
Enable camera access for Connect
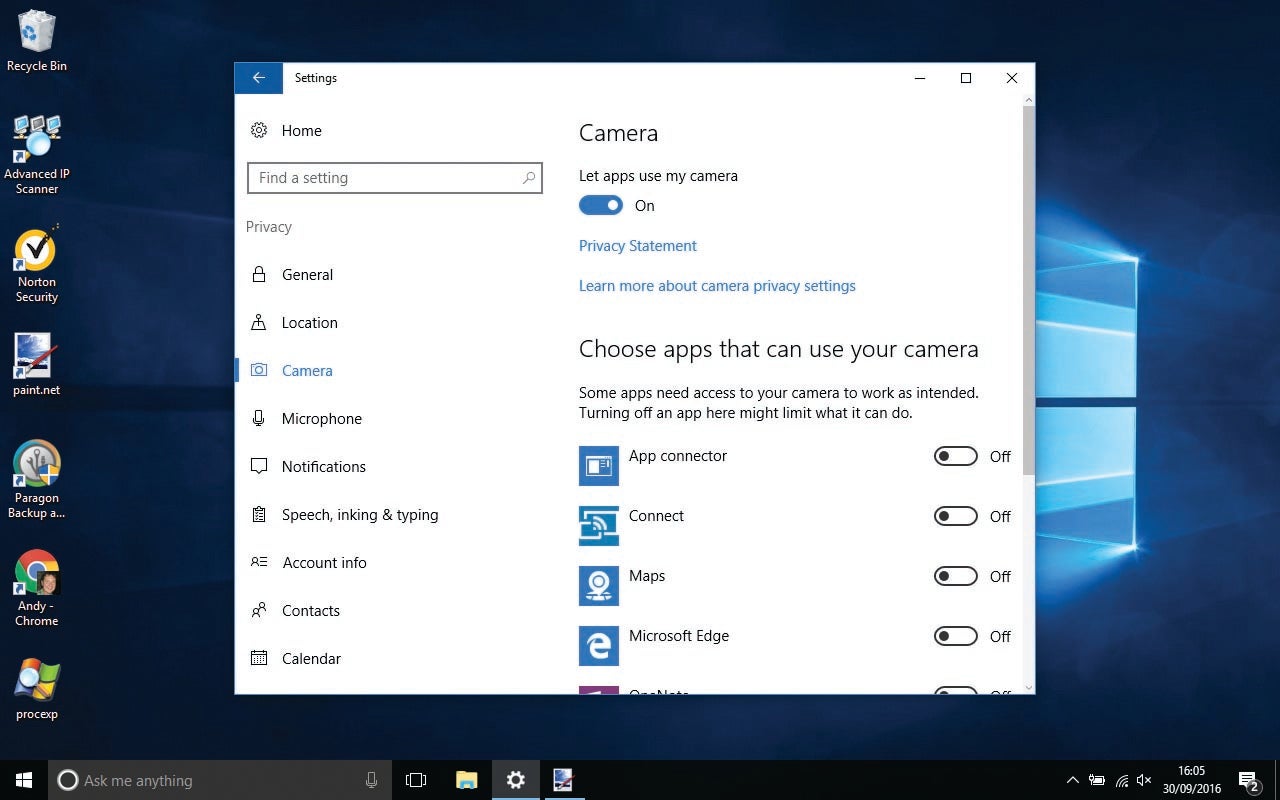click(x=955, y=516)
